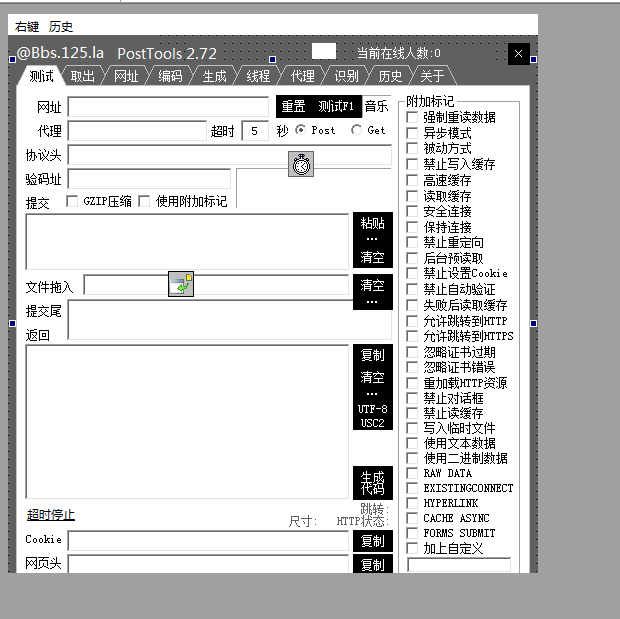Click the stopwatch timer icon
This screenshot has width=620, height=619.
pyautogui.click(x=301, y=164)
